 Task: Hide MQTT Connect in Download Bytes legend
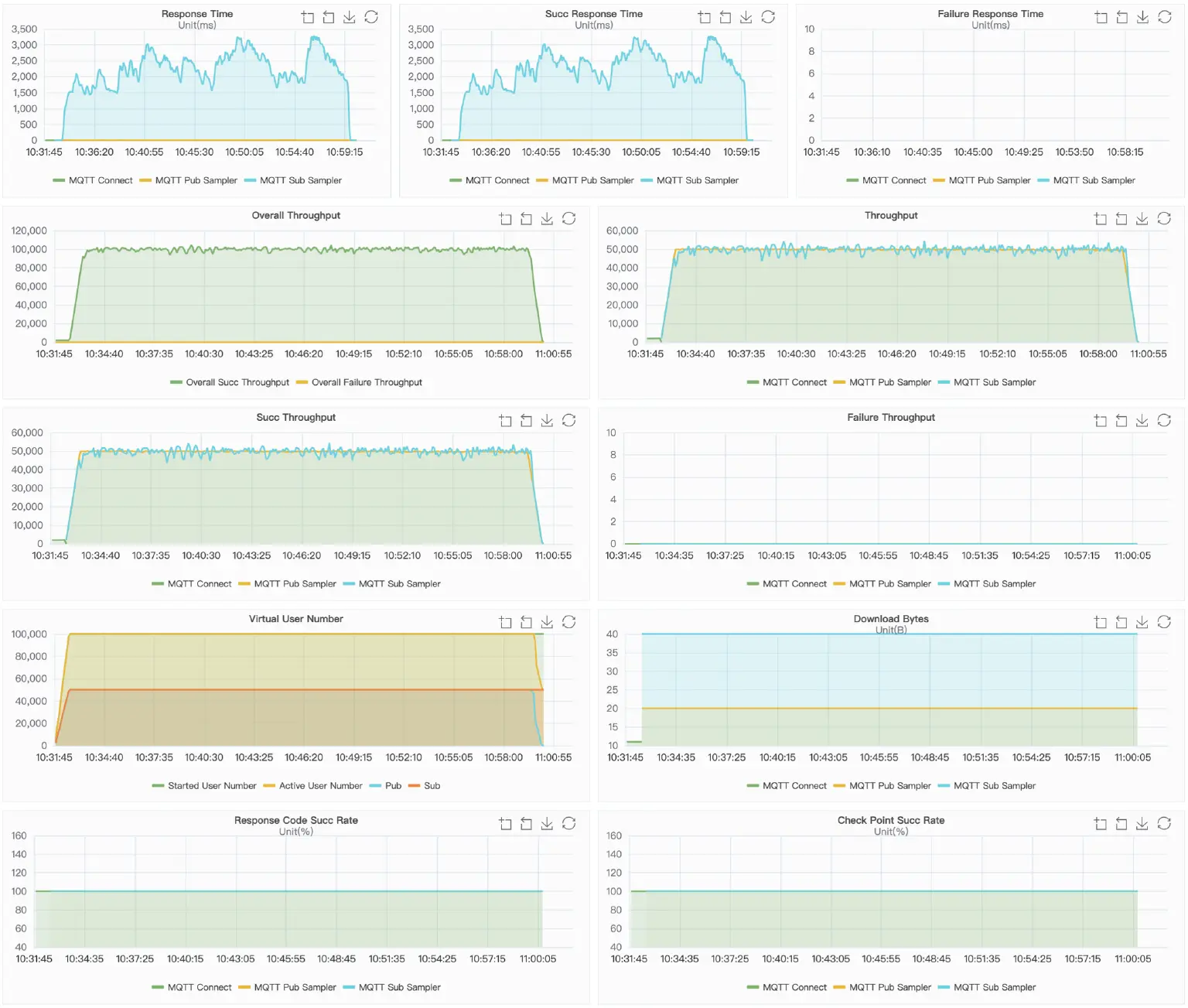787,785
